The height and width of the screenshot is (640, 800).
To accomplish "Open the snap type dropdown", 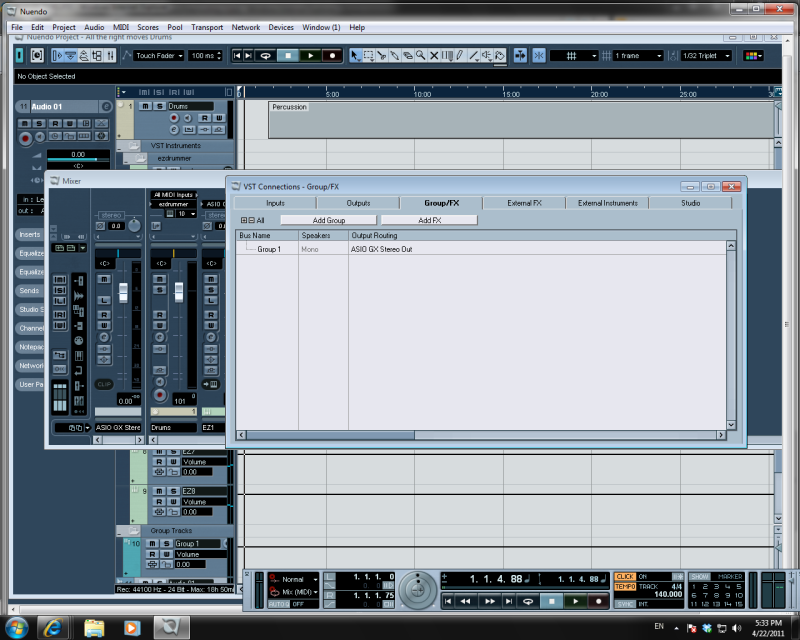I will tap(573, 56).
